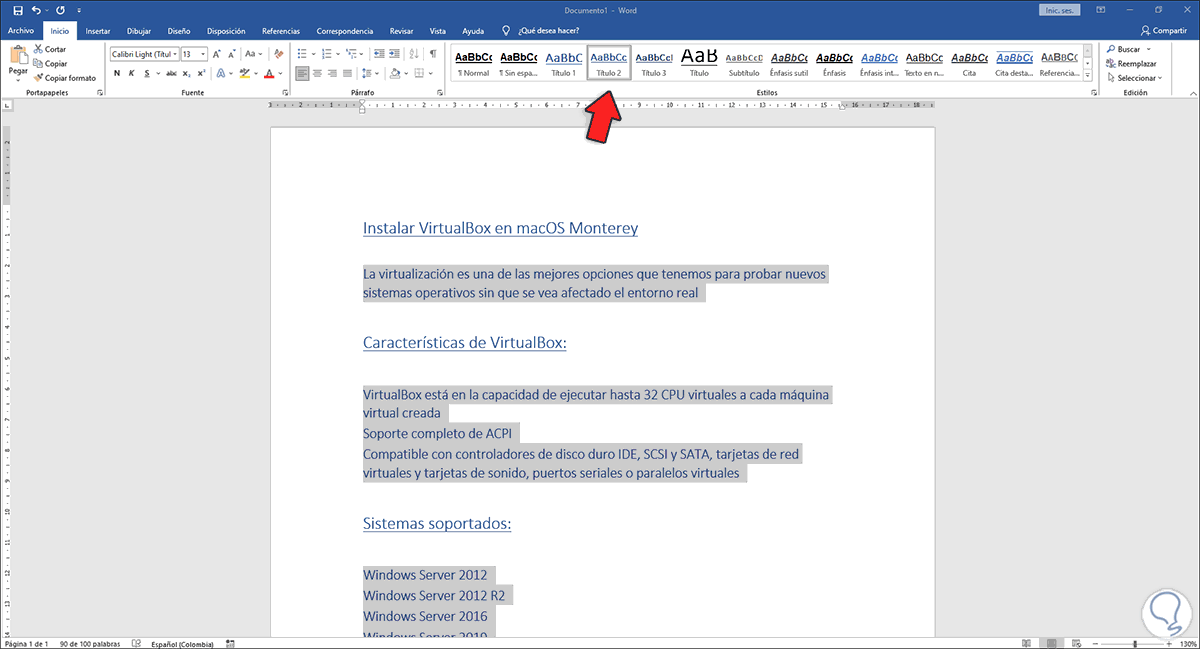Clear all formatting with the eraser icon
The width and height of the screenshot is (1200, 649).
(x=278, y=54)
